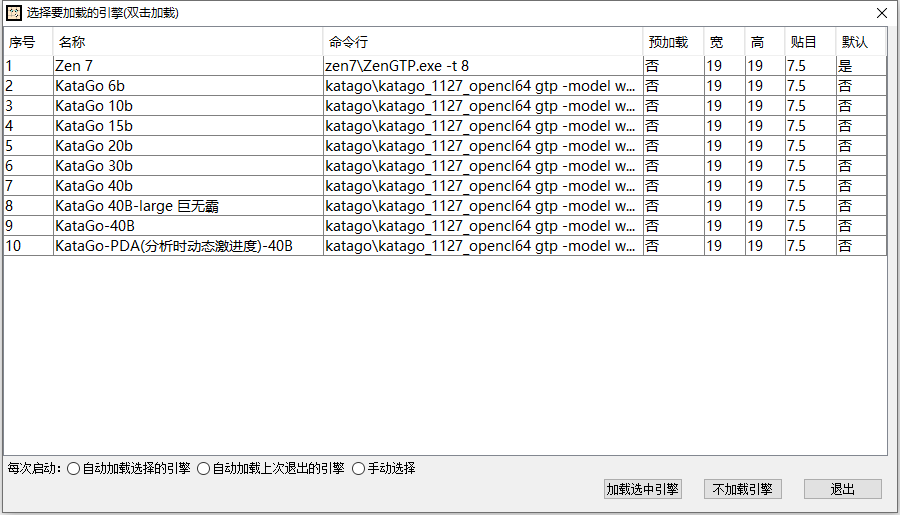Click the 加载选中引擎 button
This screenshot has height=515, width=900.
coord(643,489)
